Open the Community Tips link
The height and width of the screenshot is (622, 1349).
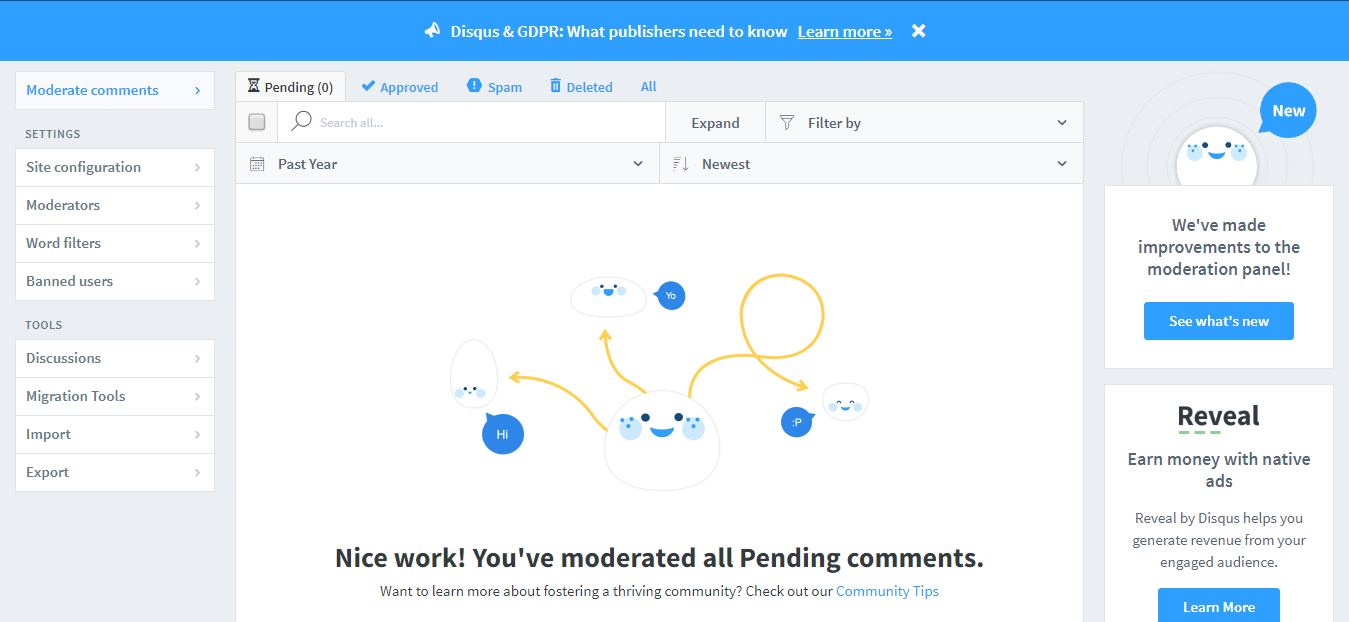point(887,591)
